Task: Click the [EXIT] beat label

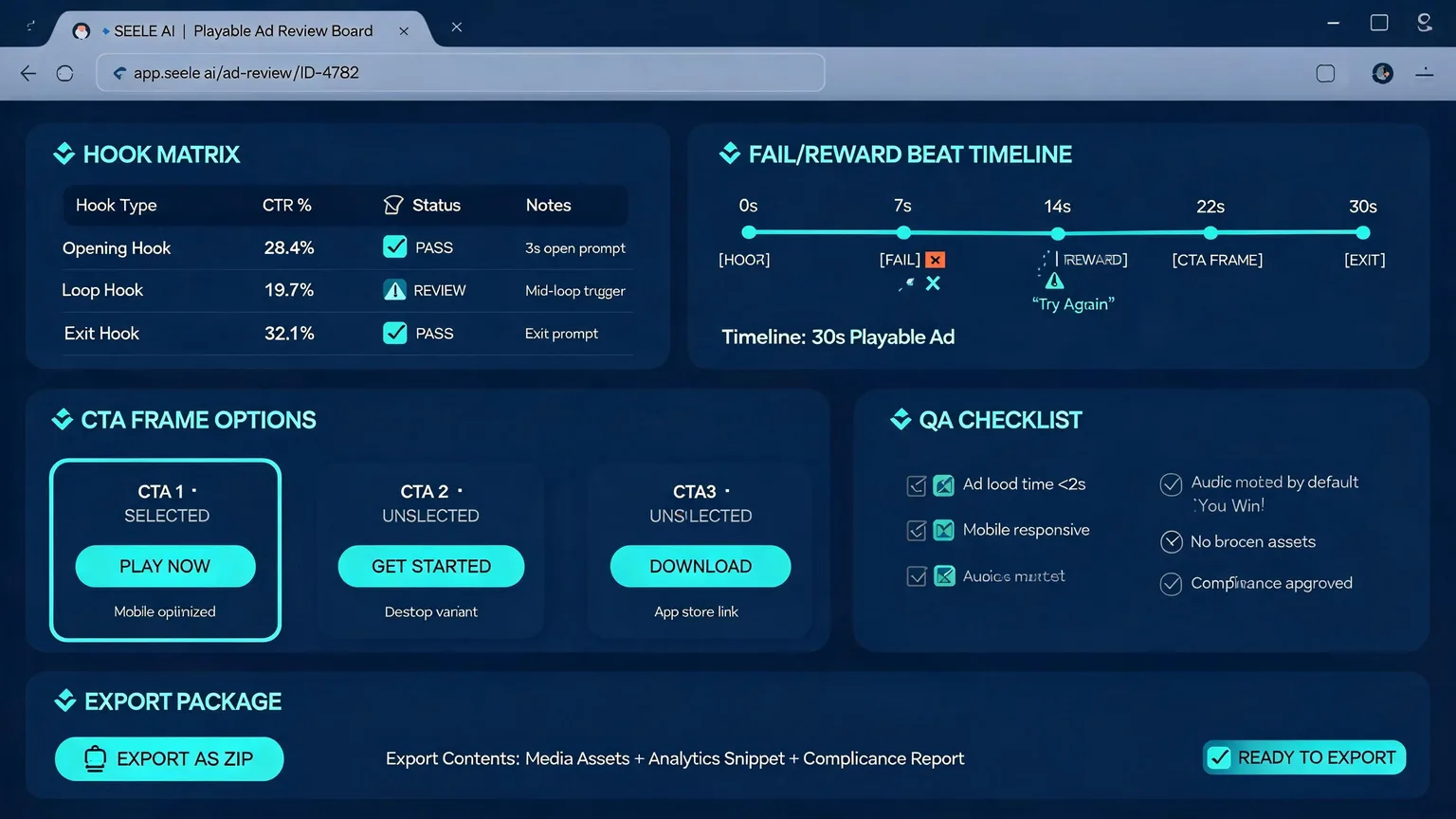Action: [1365, 260]
